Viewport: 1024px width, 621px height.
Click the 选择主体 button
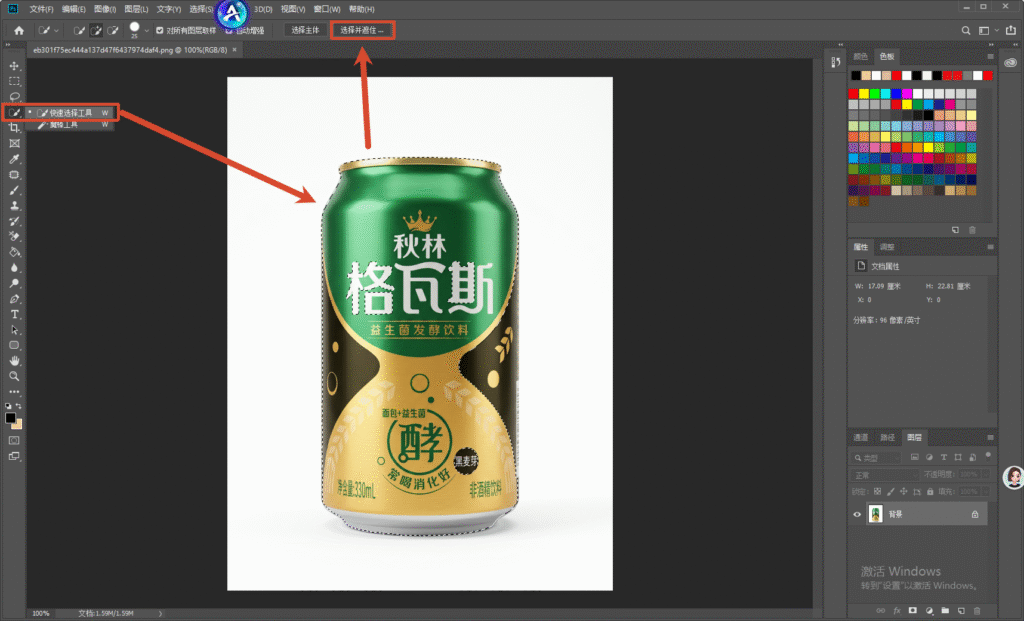[x=305, y=30]
